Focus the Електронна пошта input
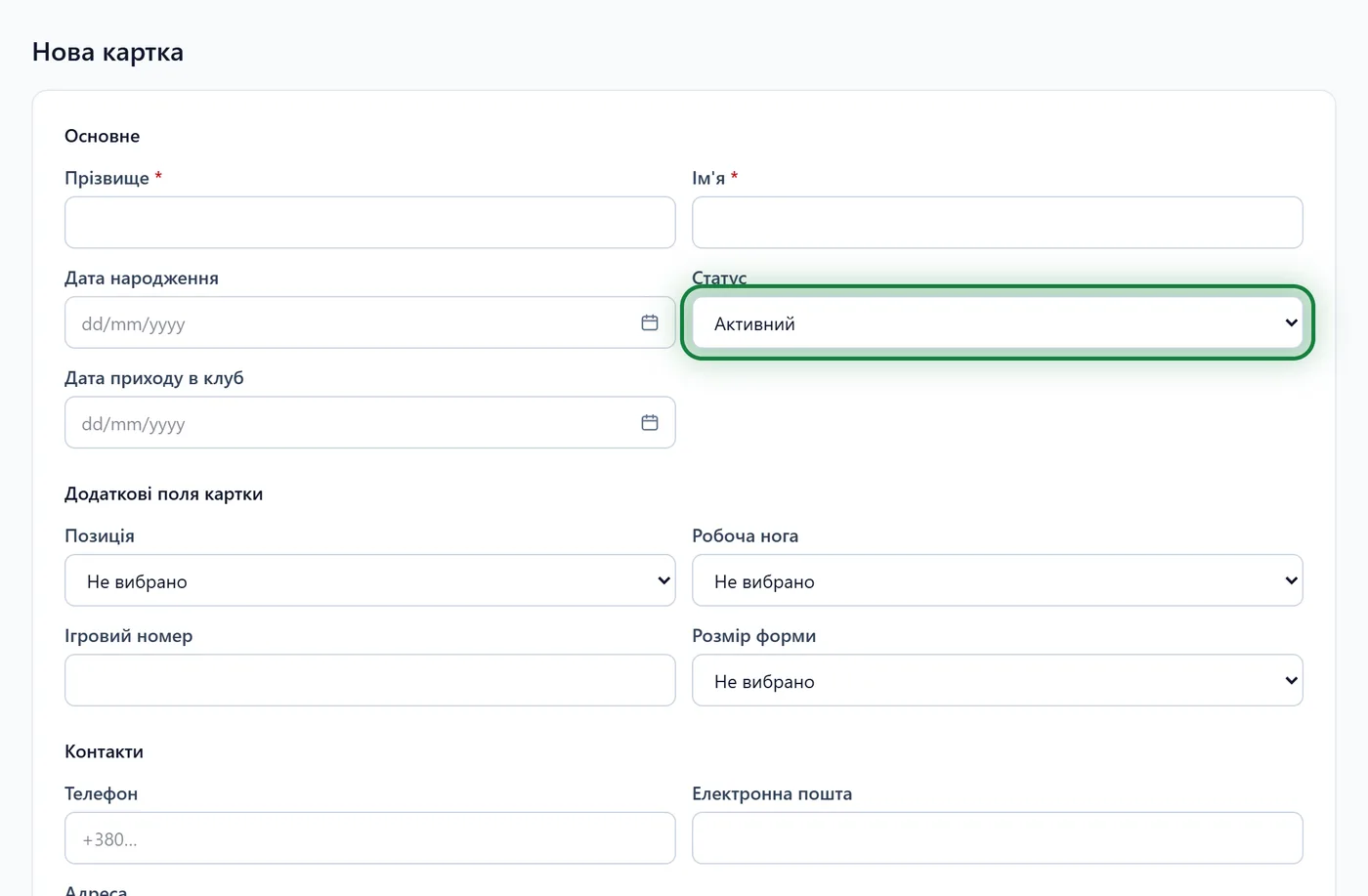 [x=998, y=838]
